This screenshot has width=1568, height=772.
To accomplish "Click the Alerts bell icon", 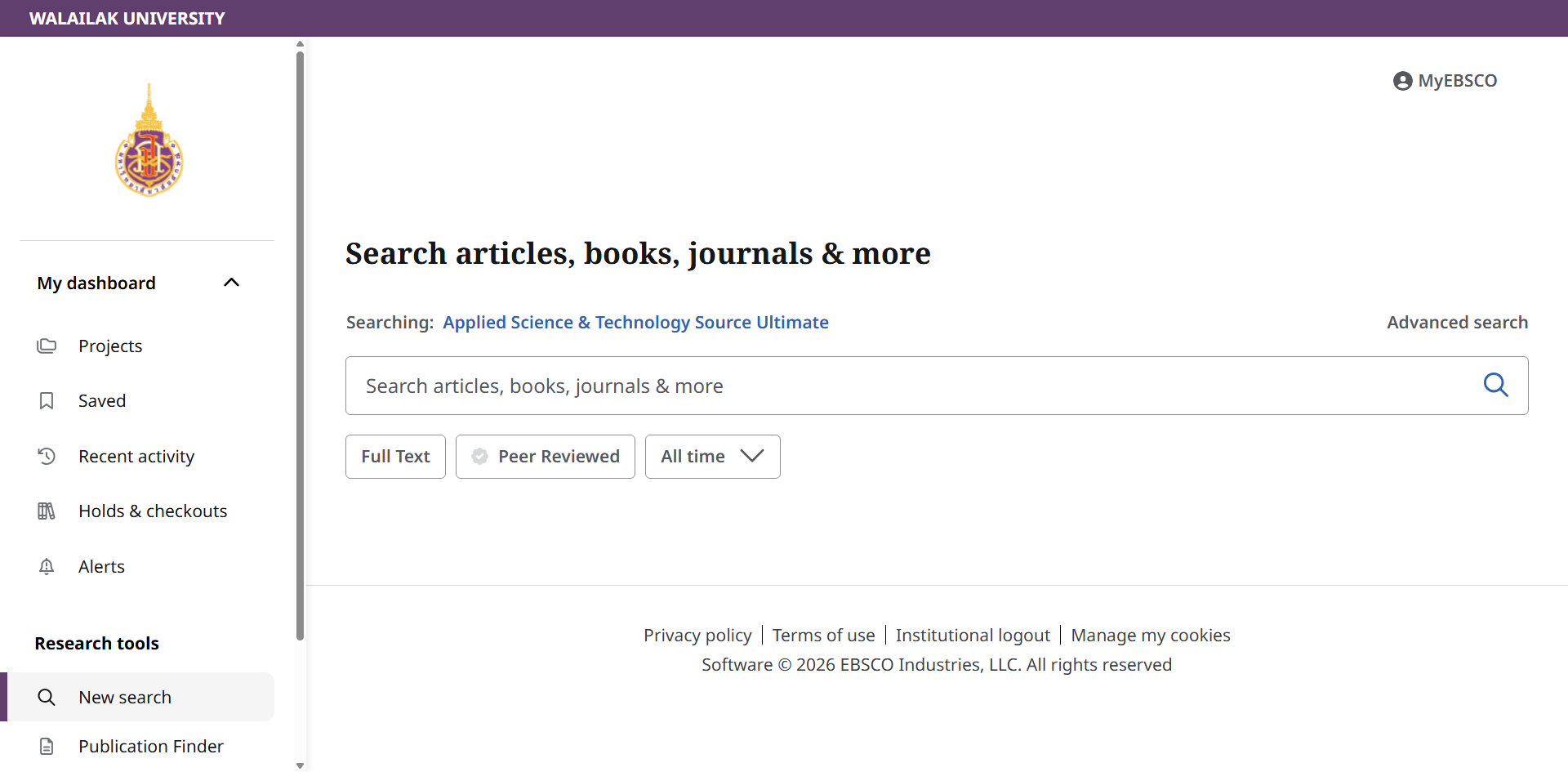I will [47, 566].
